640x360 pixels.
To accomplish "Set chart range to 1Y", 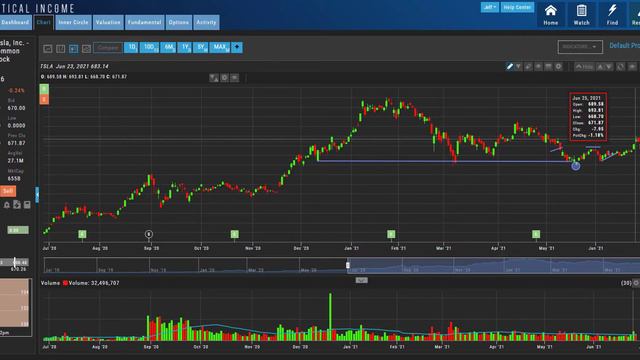I will (x=184, y=47).
